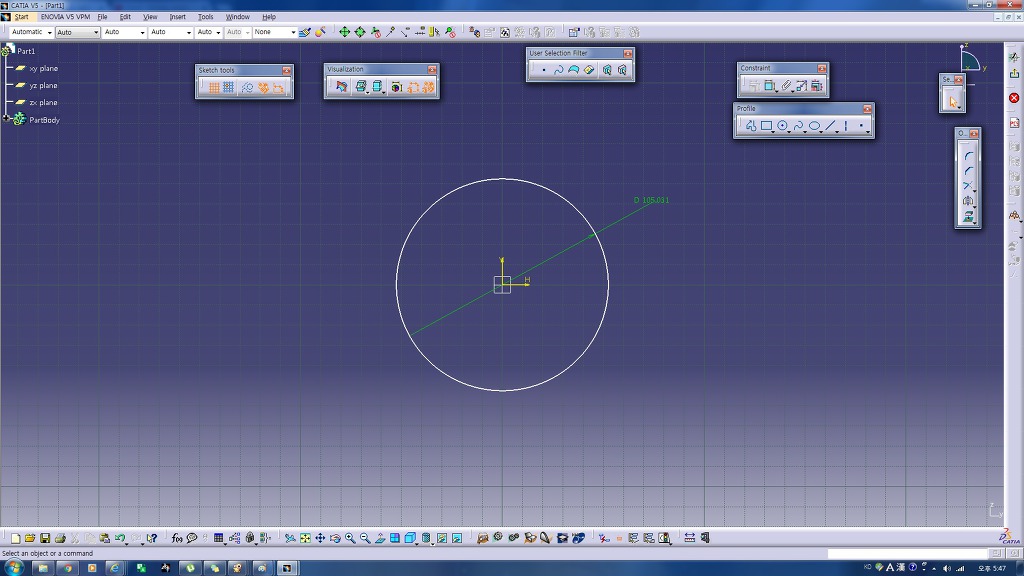This screenshot has height=576, width=1024.
Task: Click the Spline tool in Profile toolbar
Action: pos(798,126)
